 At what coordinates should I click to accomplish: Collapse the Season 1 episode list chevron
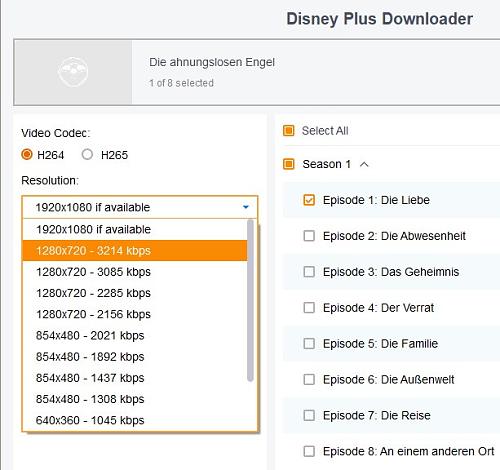point(364,164)
